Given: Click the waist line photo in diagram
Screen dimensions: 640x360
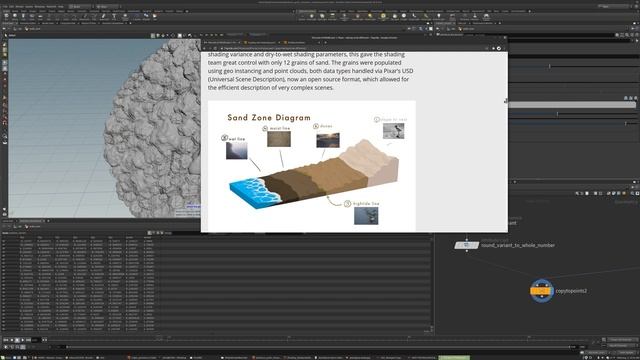Looking at the screenshot, I should [279, 139].
